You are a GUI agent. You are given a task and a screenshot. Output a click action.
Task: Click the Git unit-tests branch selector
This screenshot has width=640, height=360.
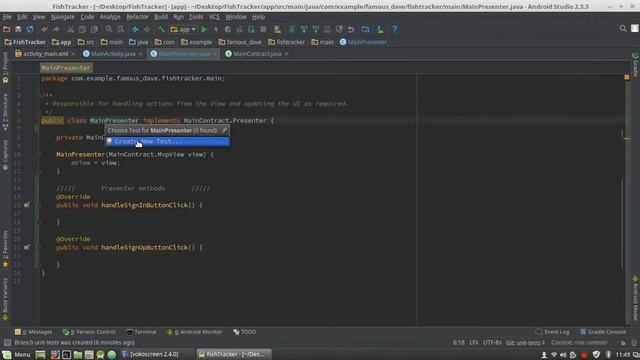525,342
